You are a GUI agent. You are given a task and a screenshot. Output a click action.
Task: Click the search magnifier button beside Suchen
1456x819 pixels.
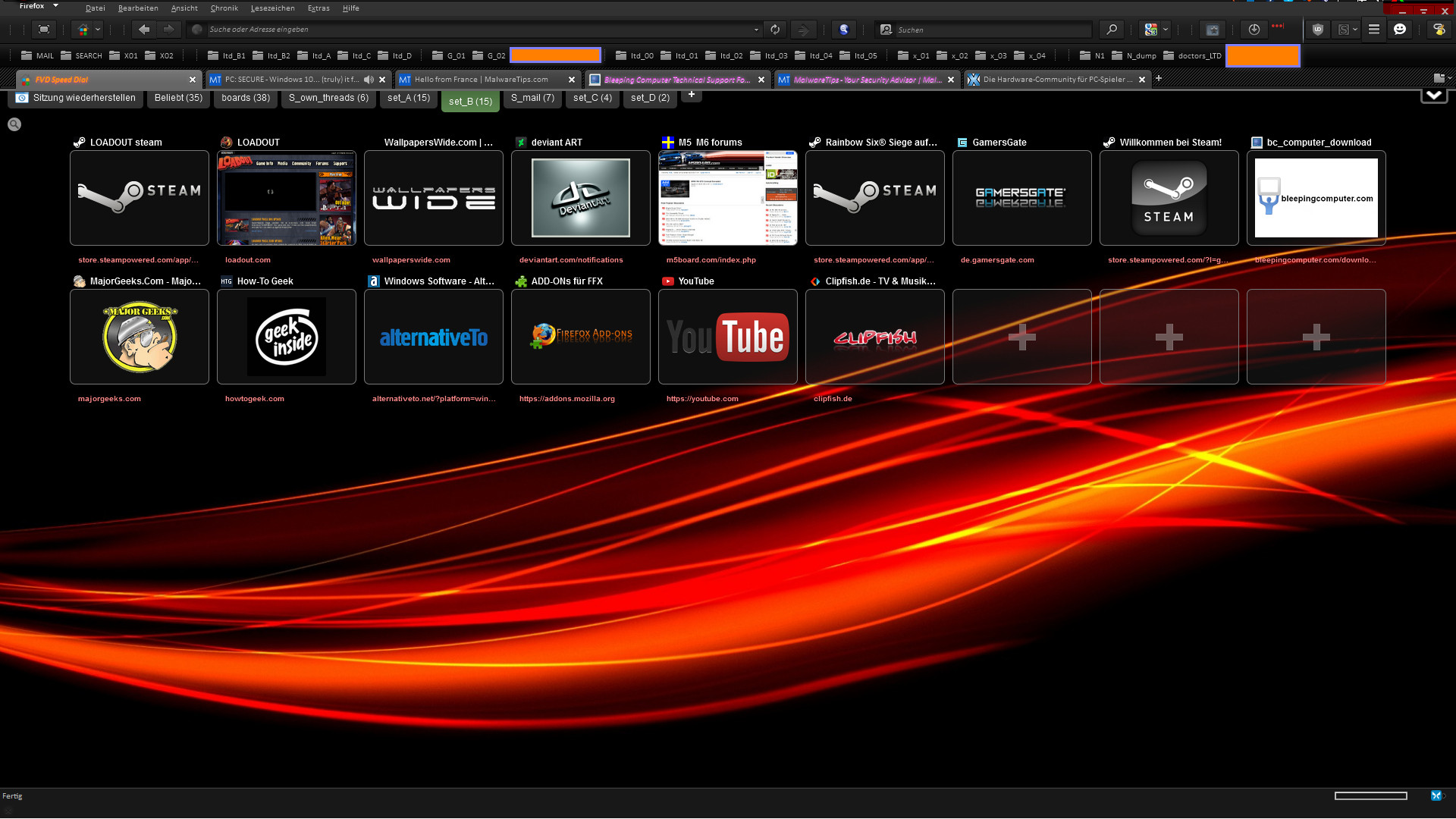(x=1112, y=30)
